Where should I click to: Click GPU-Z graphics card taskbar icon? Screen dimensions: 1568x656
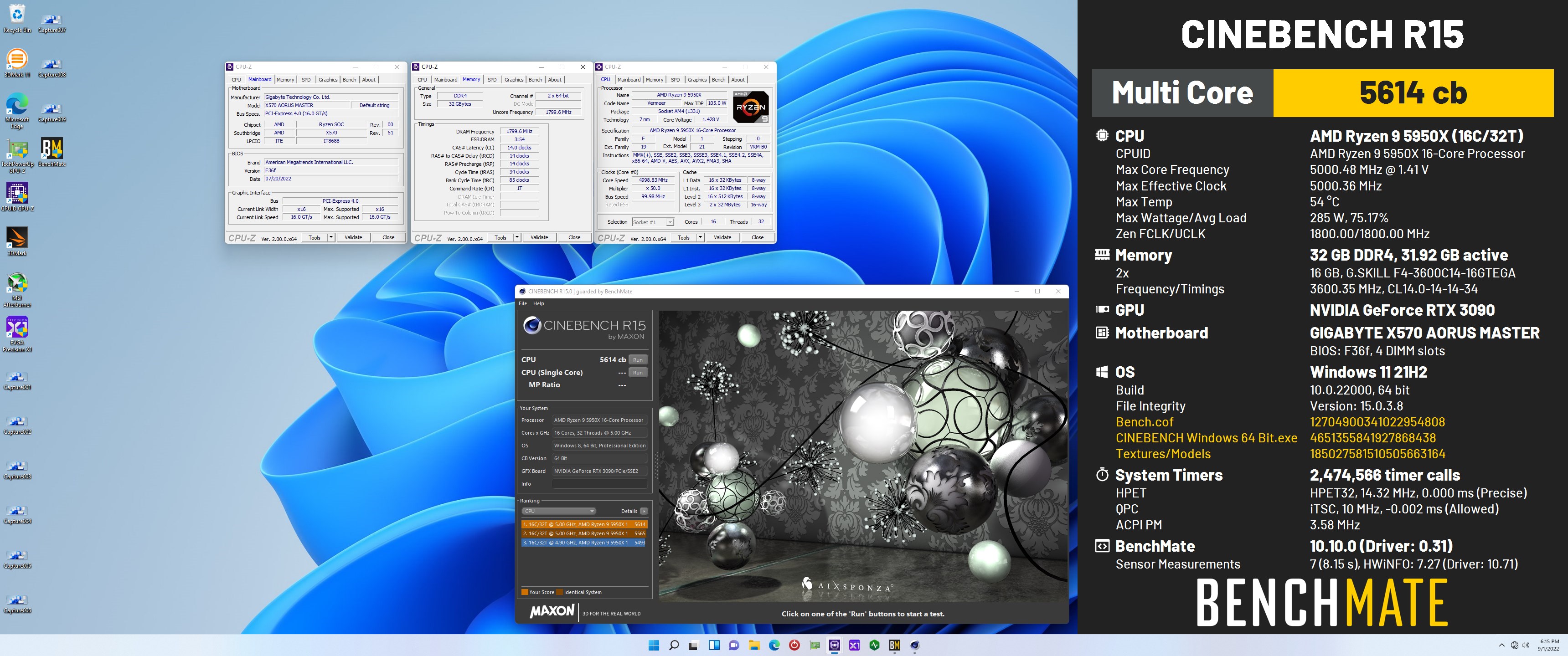(x=815, y=645)
